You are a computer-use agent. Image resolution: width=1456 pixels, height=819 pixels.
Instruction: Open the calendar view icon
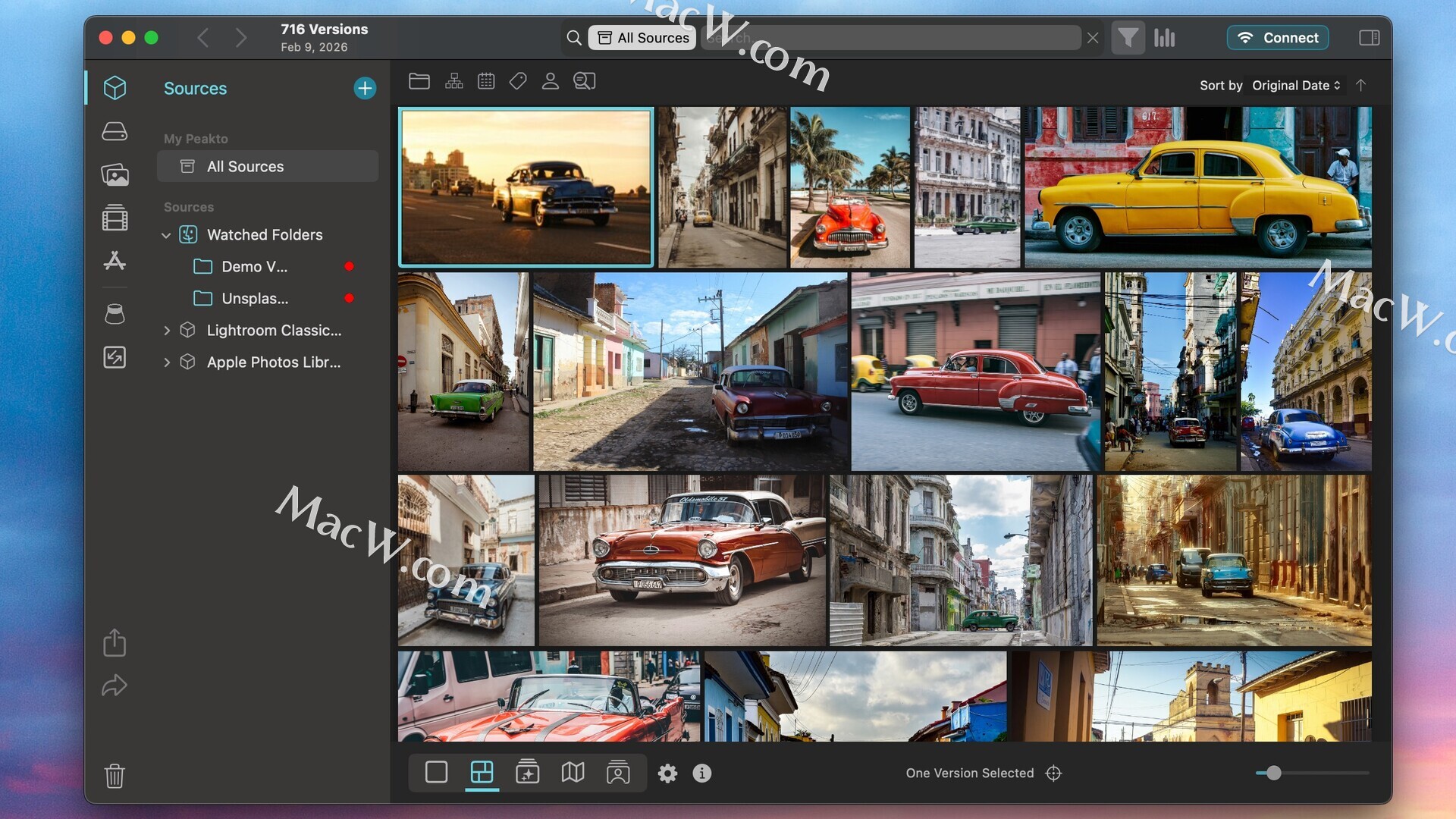(486, 81)
